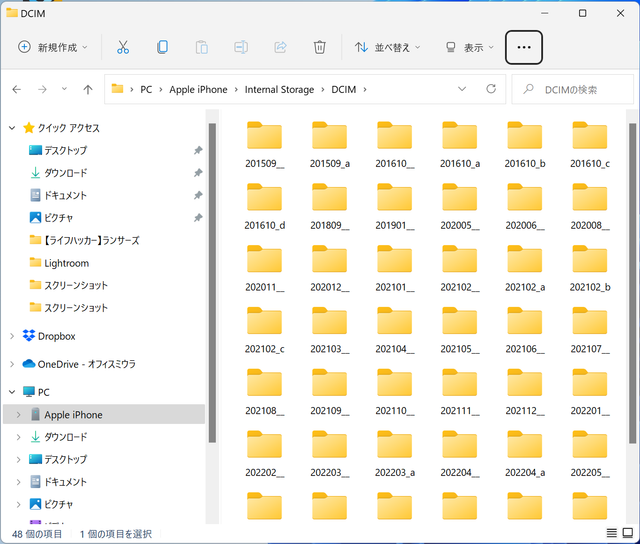Select Apple iPhone in navigation pane
The image size is (640, 544).
coord(72,414)
